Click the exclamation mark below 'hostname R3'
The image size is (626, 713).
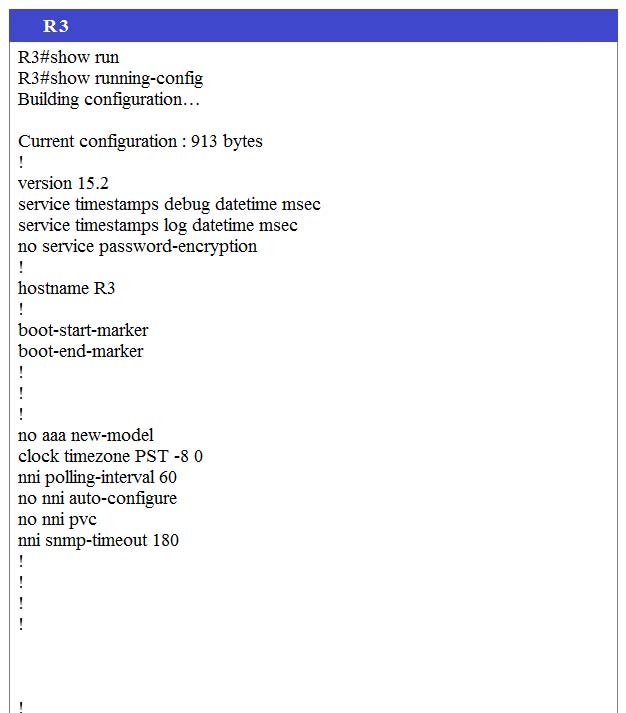tap(21, 309)
